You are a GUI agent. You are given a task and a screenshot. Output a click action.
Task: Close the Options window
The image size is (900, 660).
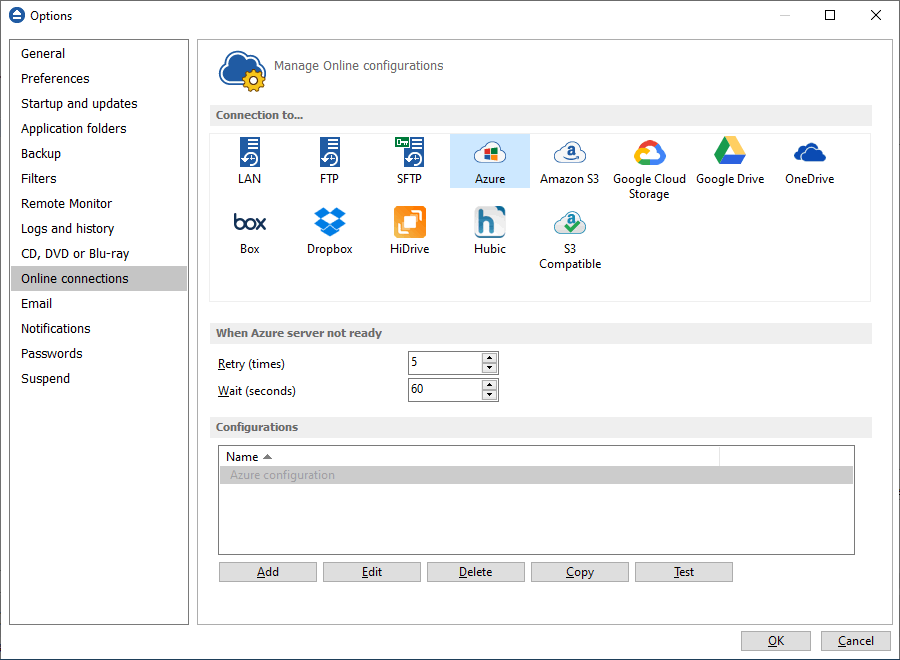[876, 15]
